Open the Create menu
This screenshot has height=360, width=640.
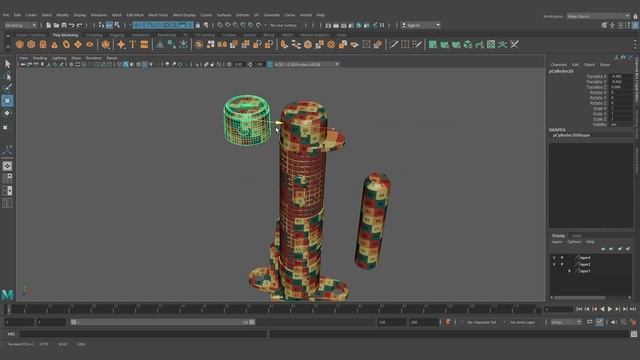click(x=31, y=15)
